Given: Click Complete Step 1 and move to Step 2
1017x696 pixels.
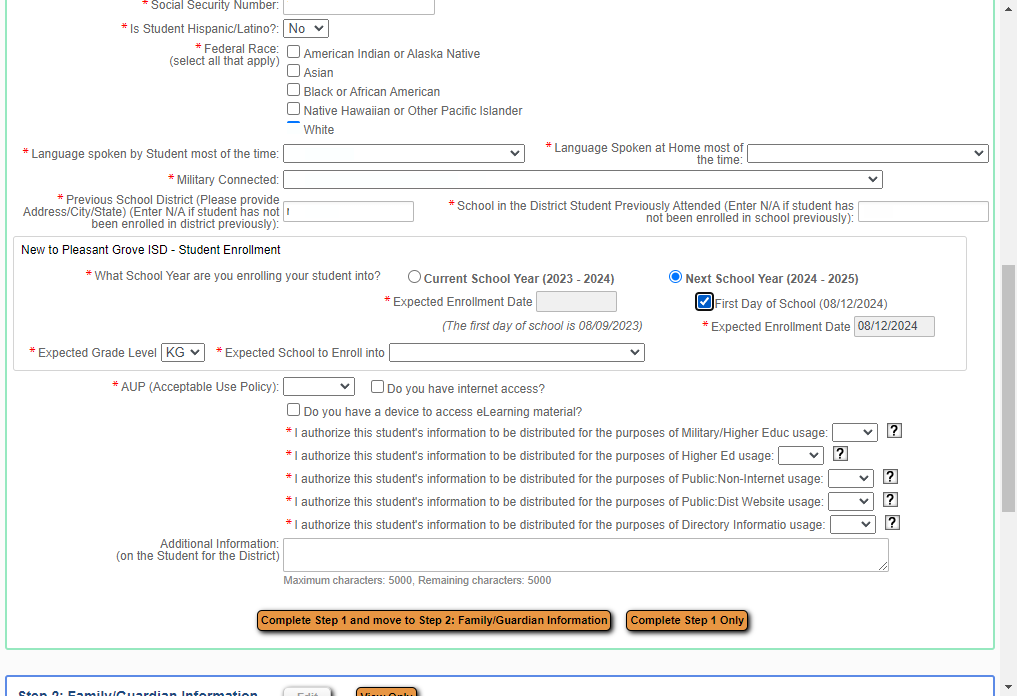Looking at the screenshot, I should pos(434,621).
